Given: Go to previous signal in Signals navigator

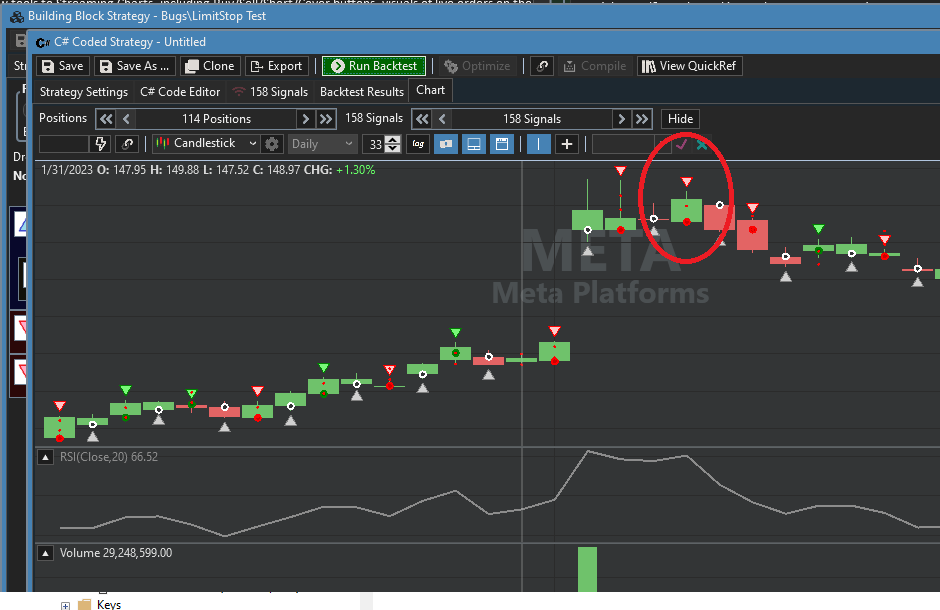Looking at the screenshot, I should [442, 119].
